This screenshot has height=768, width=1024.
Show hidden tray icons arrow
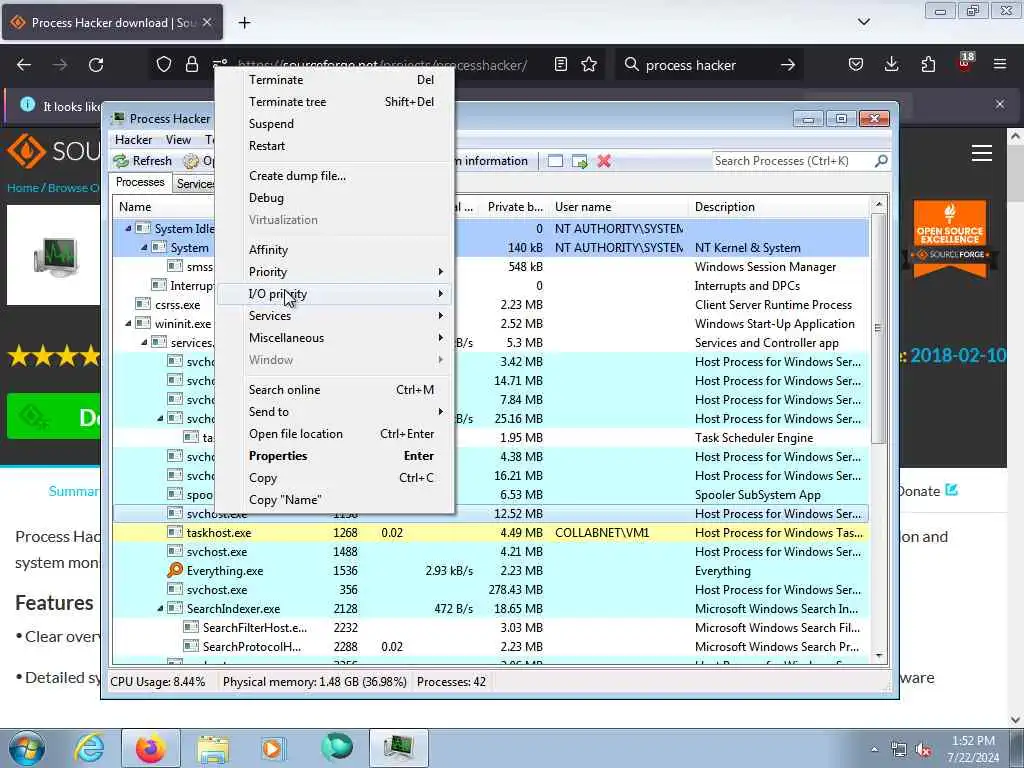click(x=874, y=750)
